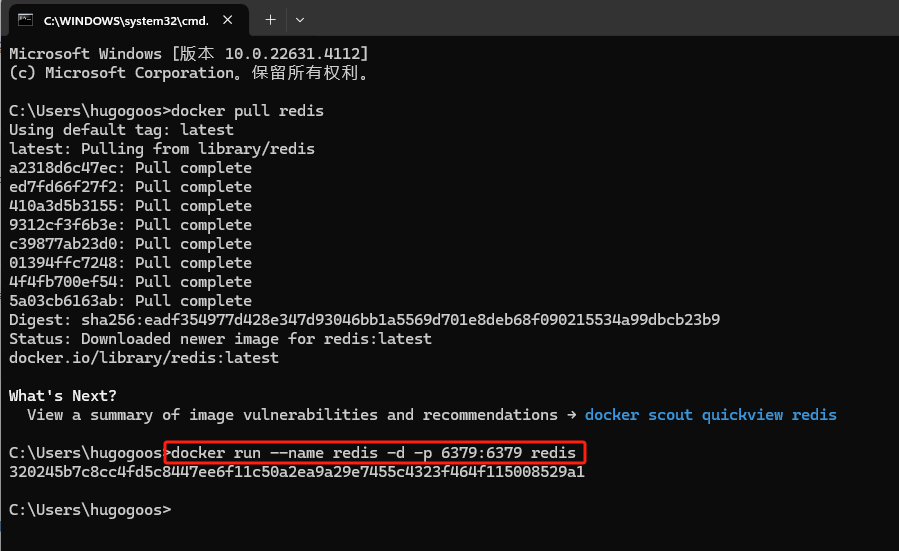Select the C:\WINDOWS\system32\cmd. tab title
Screen dimensions: 899x551
click(126, 21)
